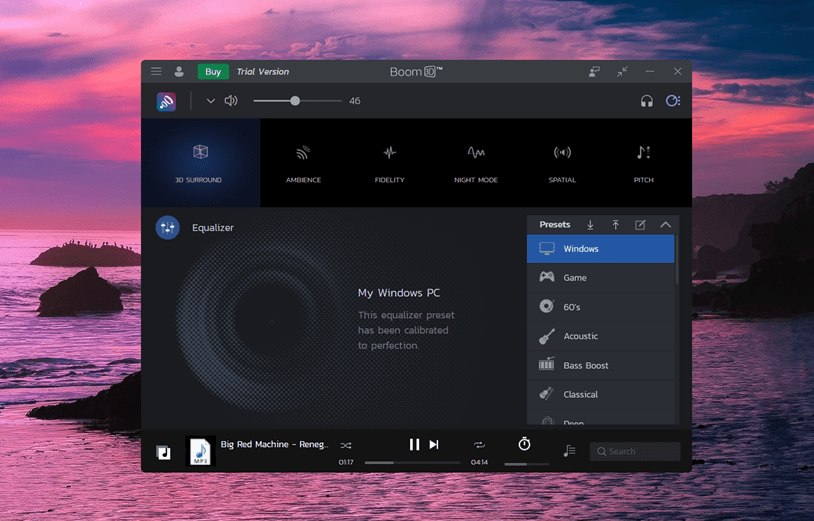This screenshot has width=814, height=521.
Task: Open the playlist queue icon
Action: point(569,451)
